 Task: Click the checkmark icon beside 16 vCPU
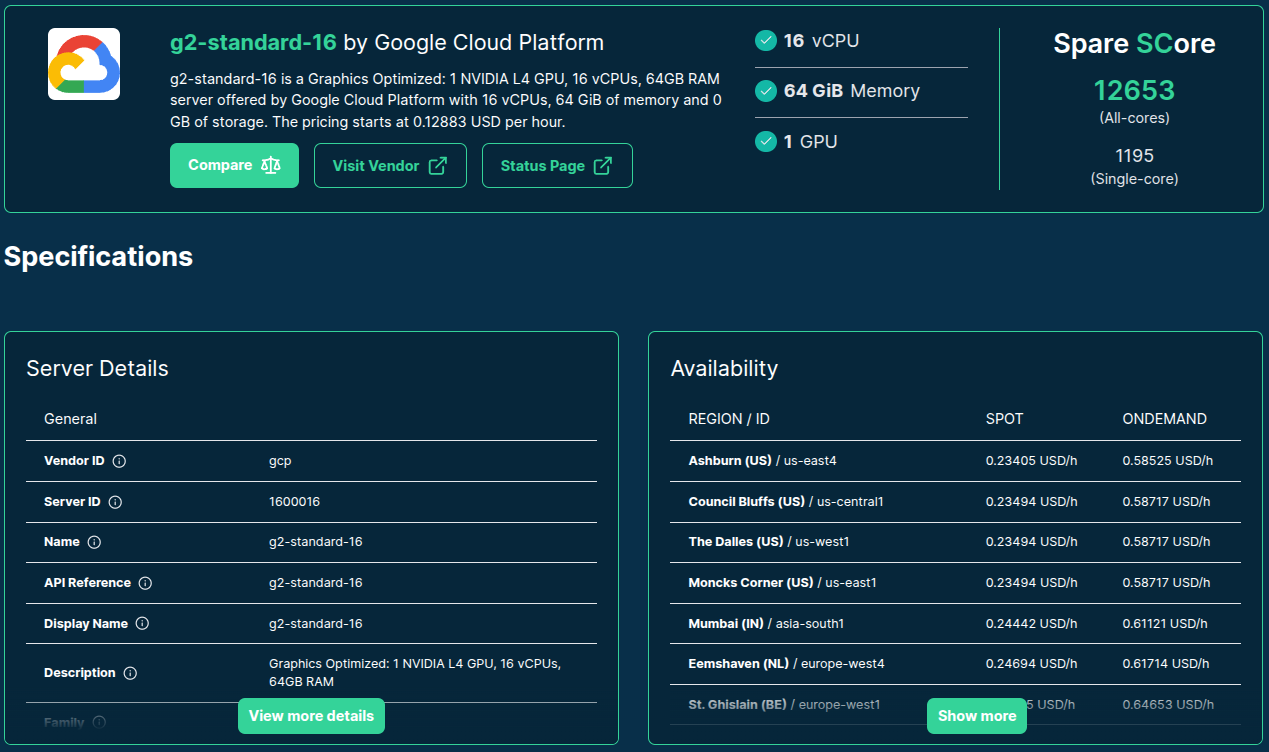[766, 41]
